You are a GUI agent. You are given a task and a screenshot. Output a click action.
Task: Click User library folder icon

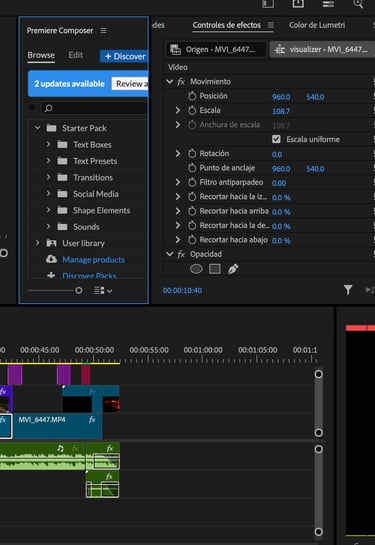[51, 243]
